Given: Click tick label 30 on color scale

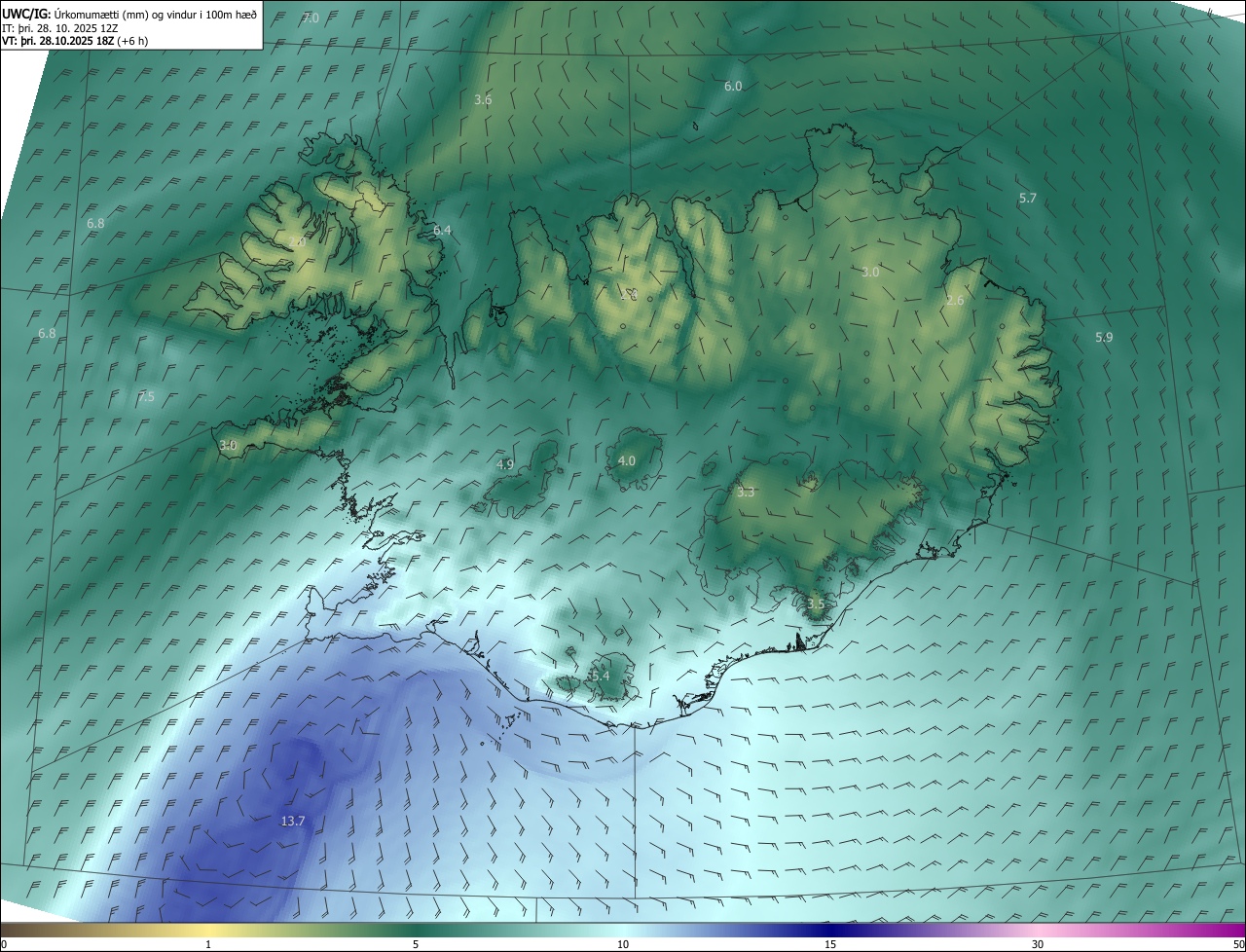Looking at the screenshot, I should click(x=1038, y=944).
